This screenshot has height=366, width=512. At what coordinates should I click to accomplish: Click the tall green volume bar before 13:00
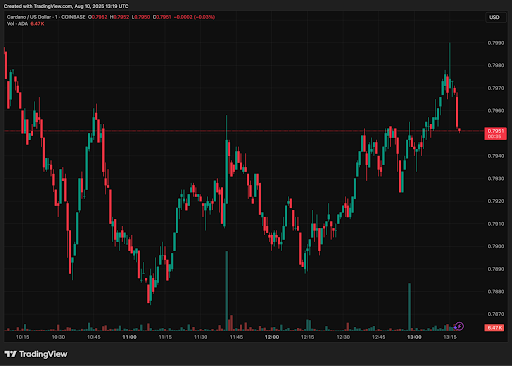coord(409,307)
